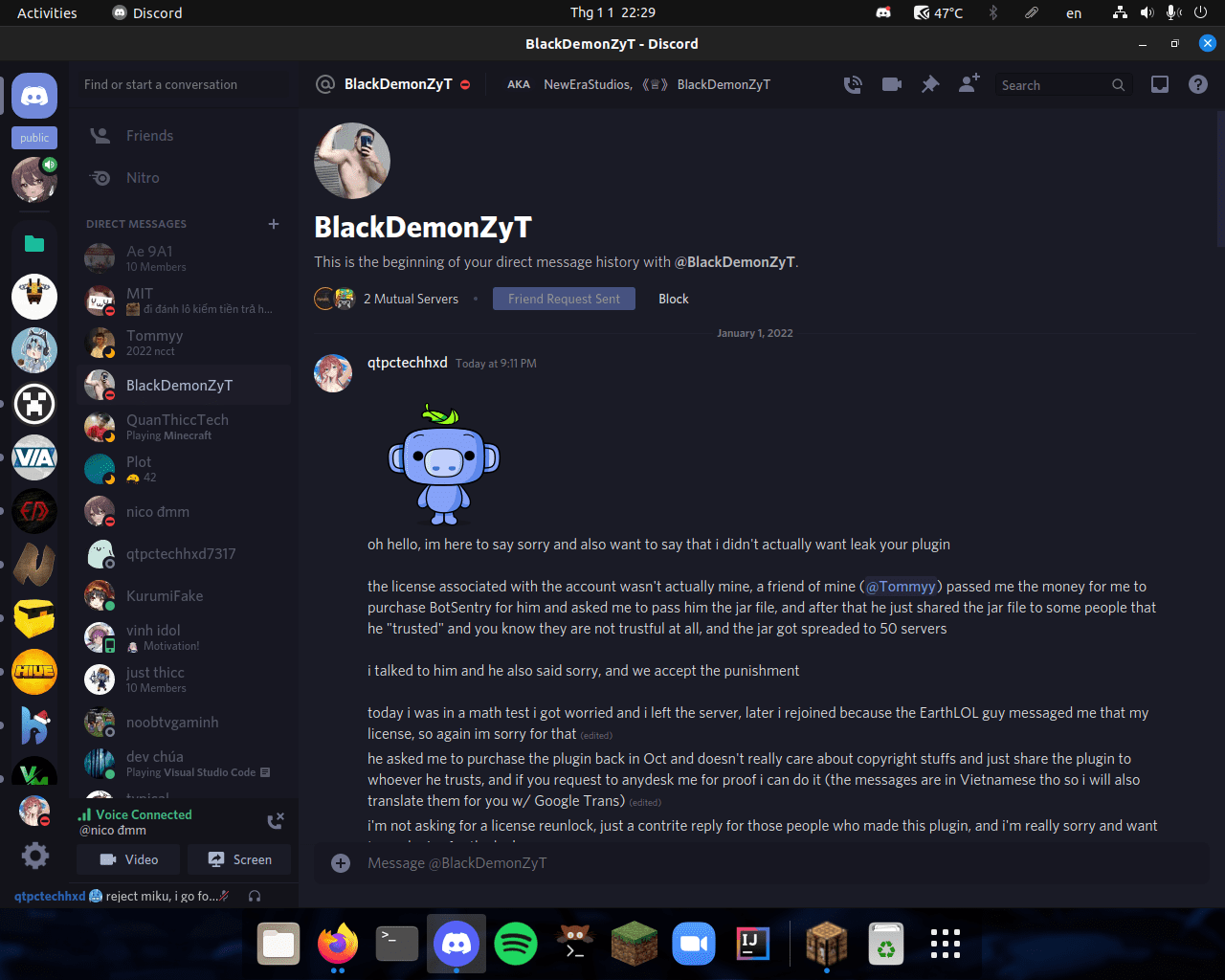Open the VIA server icon
The height and width of the screenshot is (980, 1225).
[x=34, y=457]
